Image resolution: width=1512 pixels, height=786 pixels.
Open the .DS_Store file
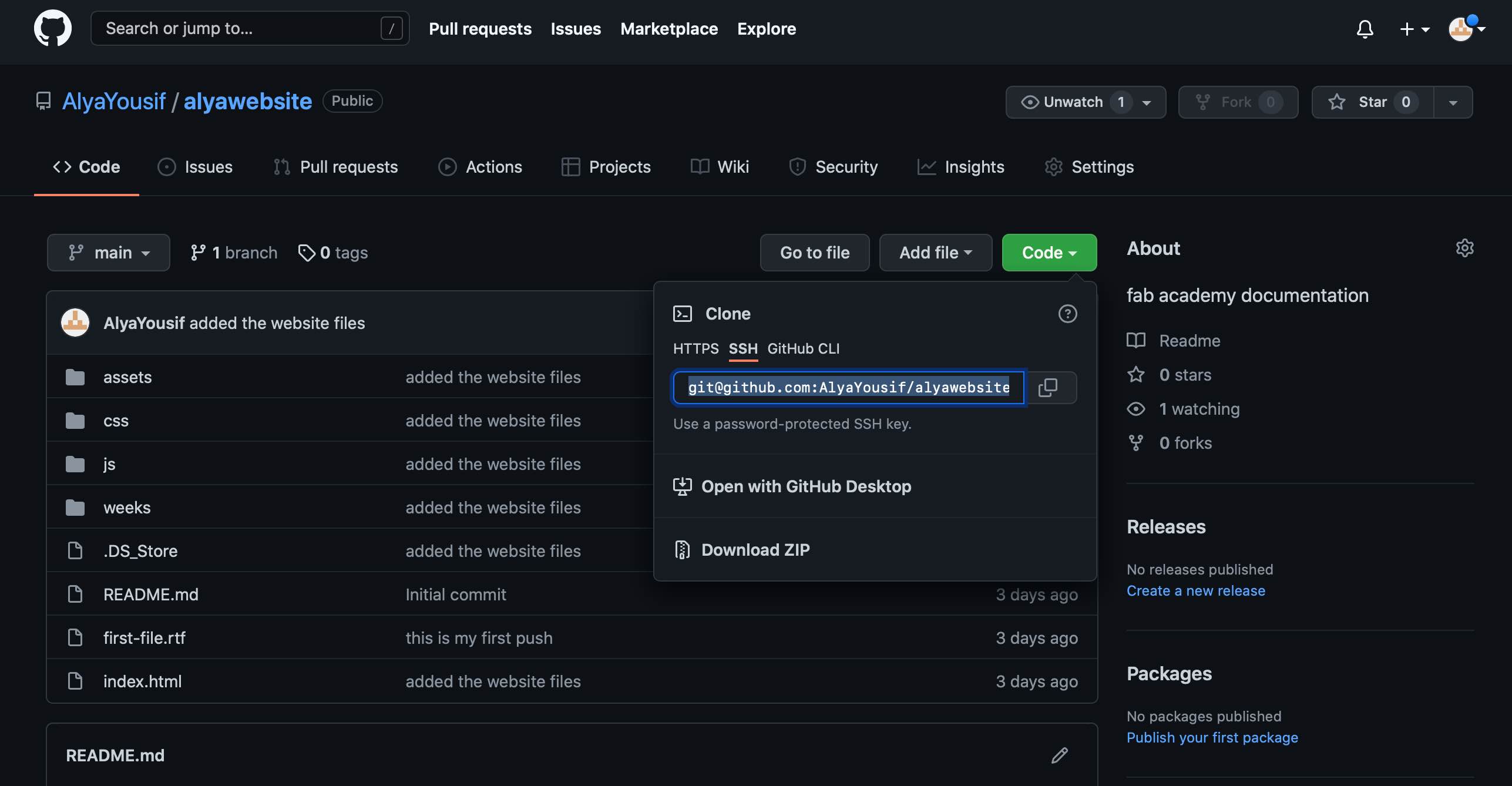click(140, 551)
